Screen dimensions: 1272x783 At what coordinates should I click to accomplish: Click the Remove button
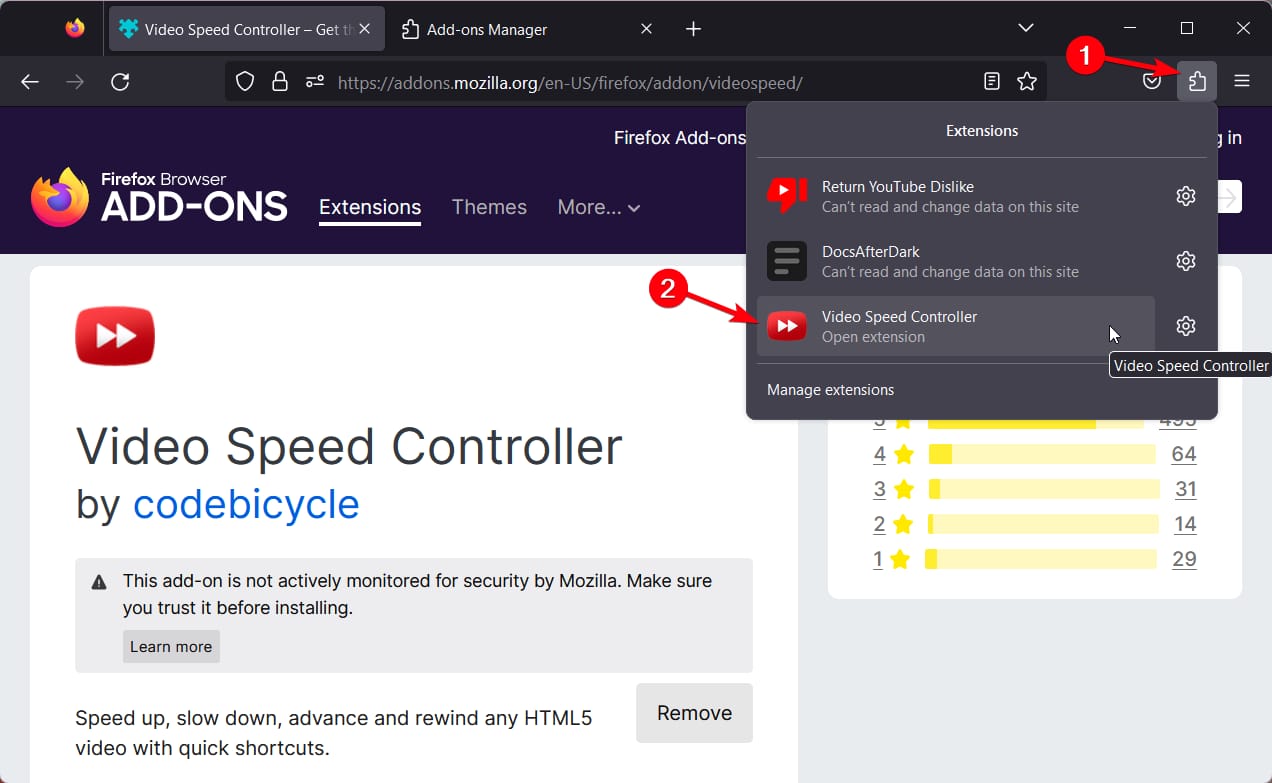click(x=694, y=713)
